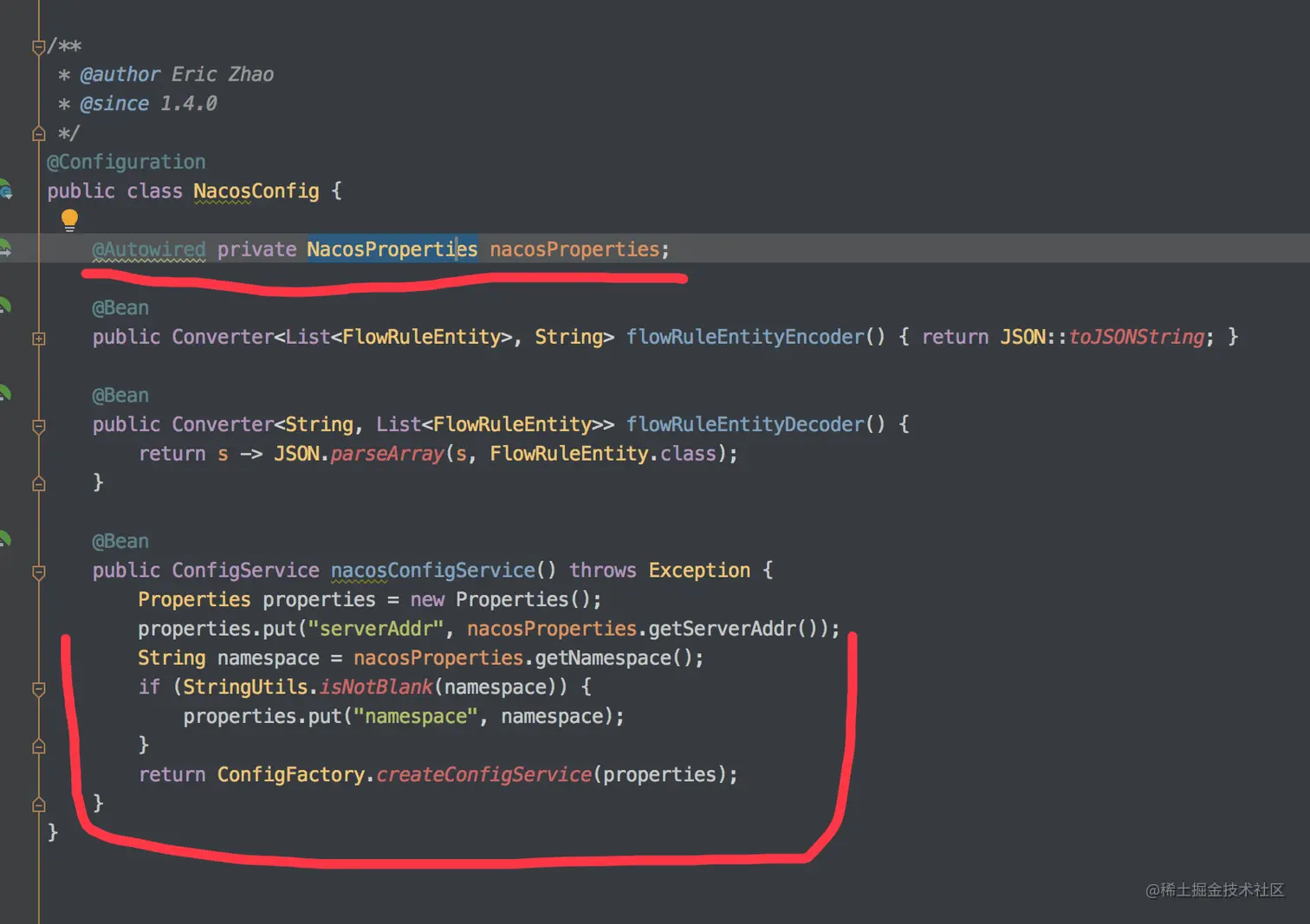Click the fold marker at the Javadoc closing line

pyautogui.click(x=39, y=133)
